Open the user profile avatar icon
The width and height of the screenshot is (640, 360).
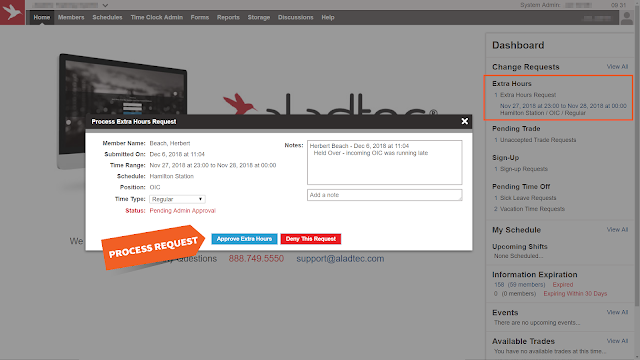[x=627, y=18]
